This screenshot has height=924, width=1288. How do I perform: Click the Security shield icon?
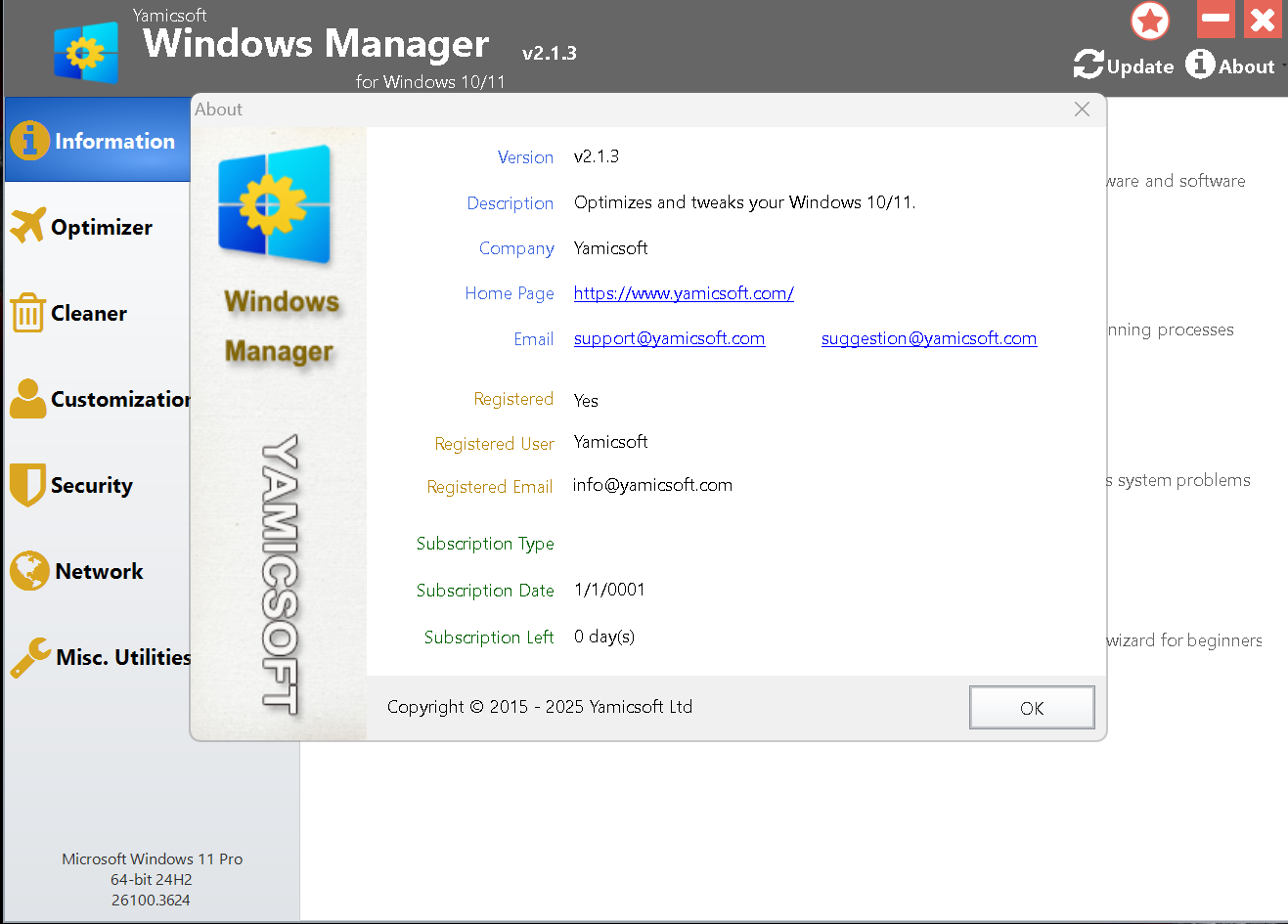click(x=27, y=485)
